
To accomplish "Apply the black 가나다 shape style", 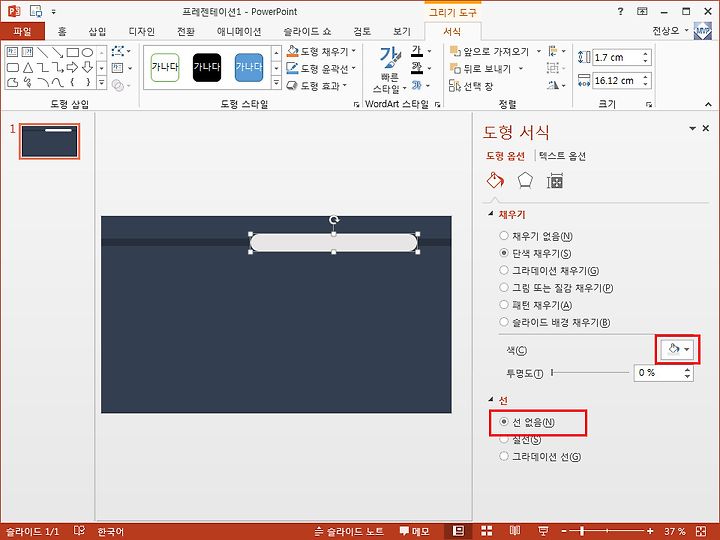I will coord(207,68).
